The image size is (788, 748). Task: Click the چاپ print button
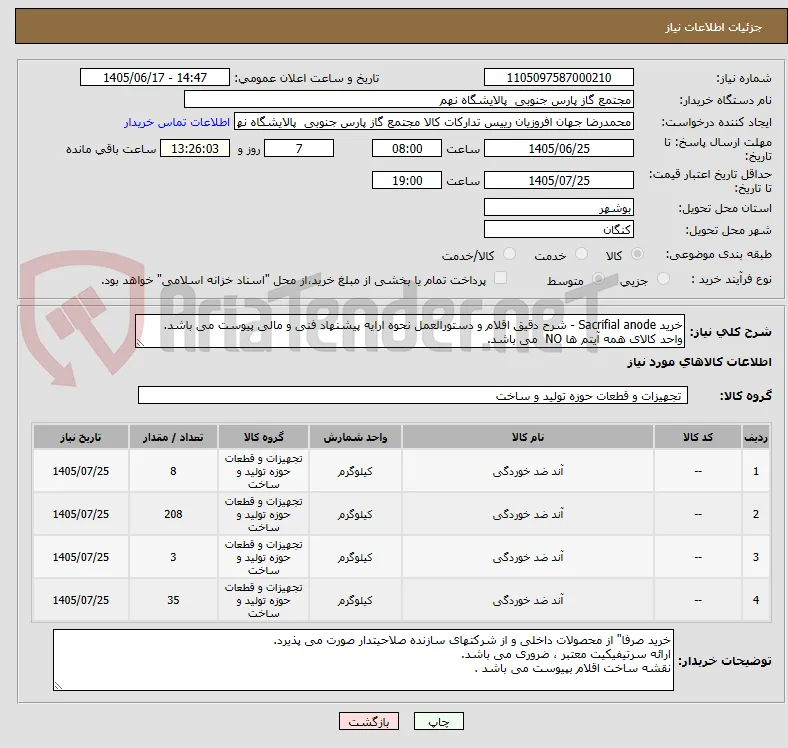[x=439, y=721]
